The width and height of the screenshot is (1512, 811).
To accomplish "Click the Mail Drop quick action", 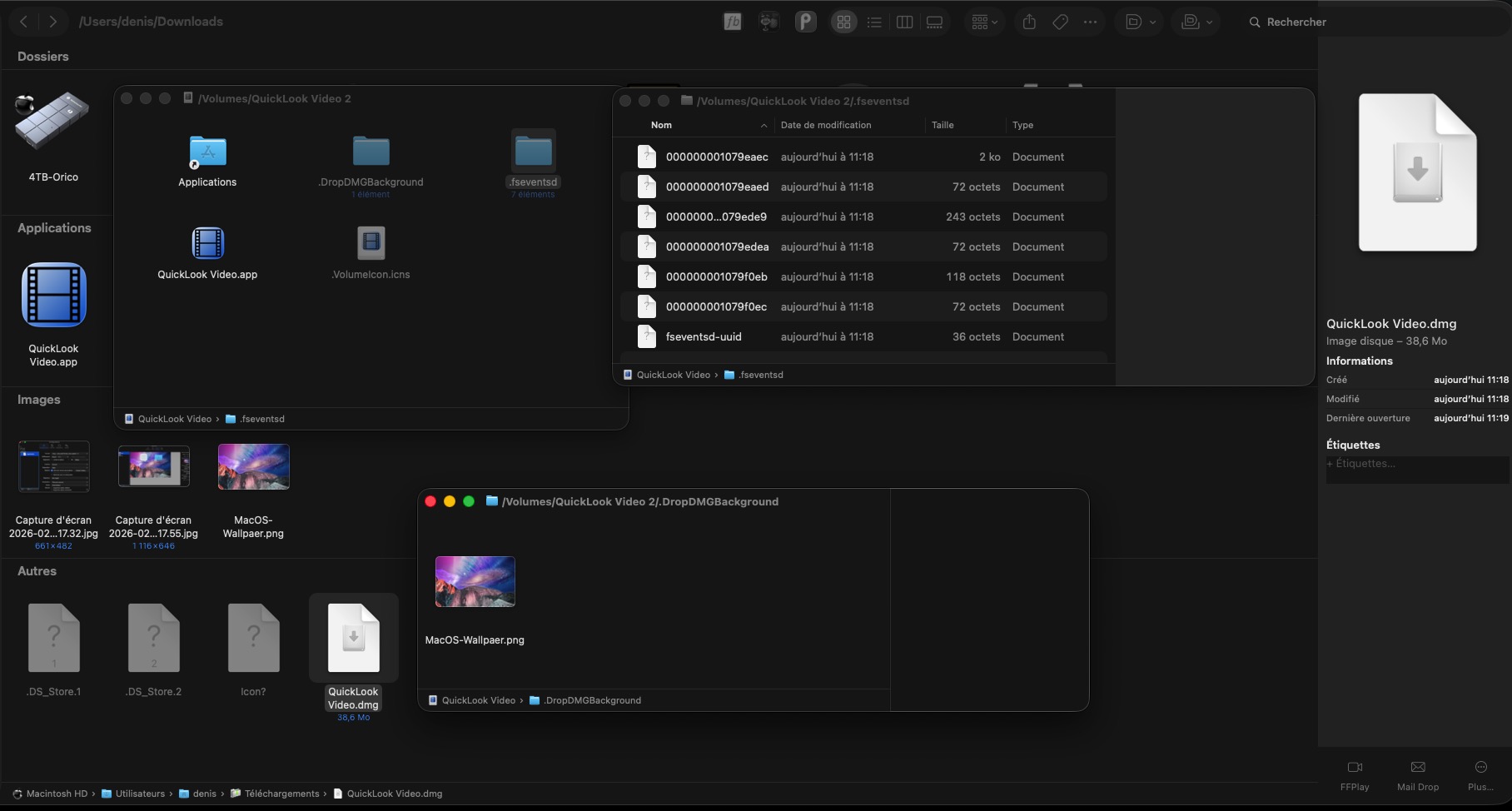I will click(1418, 774).
